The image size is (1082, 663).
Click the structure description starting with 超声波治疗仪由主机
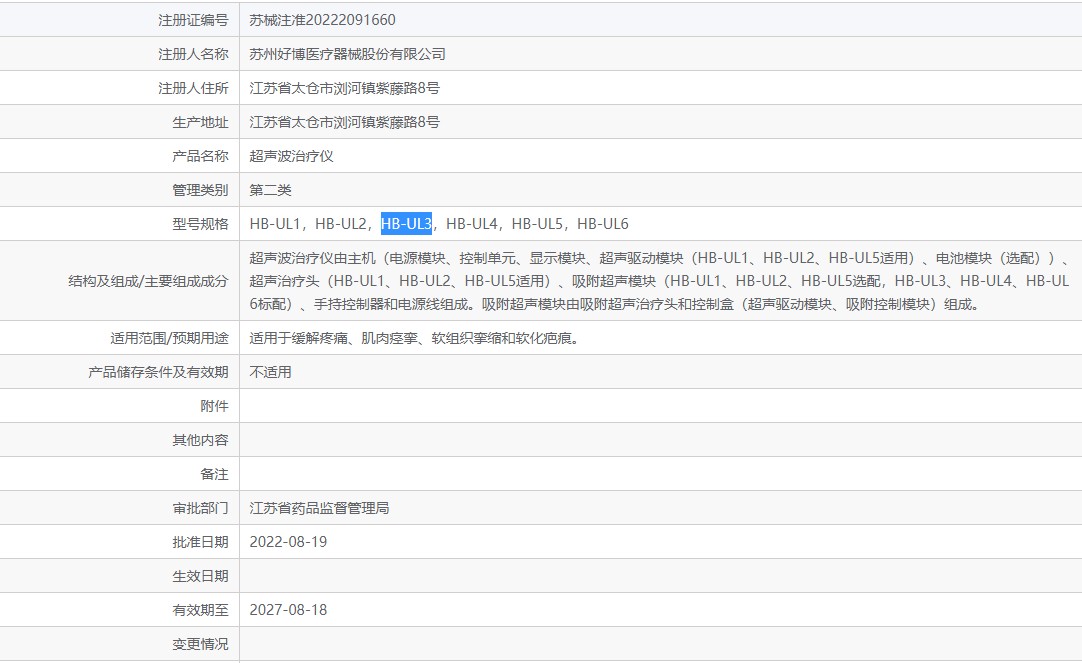point(659,281)
